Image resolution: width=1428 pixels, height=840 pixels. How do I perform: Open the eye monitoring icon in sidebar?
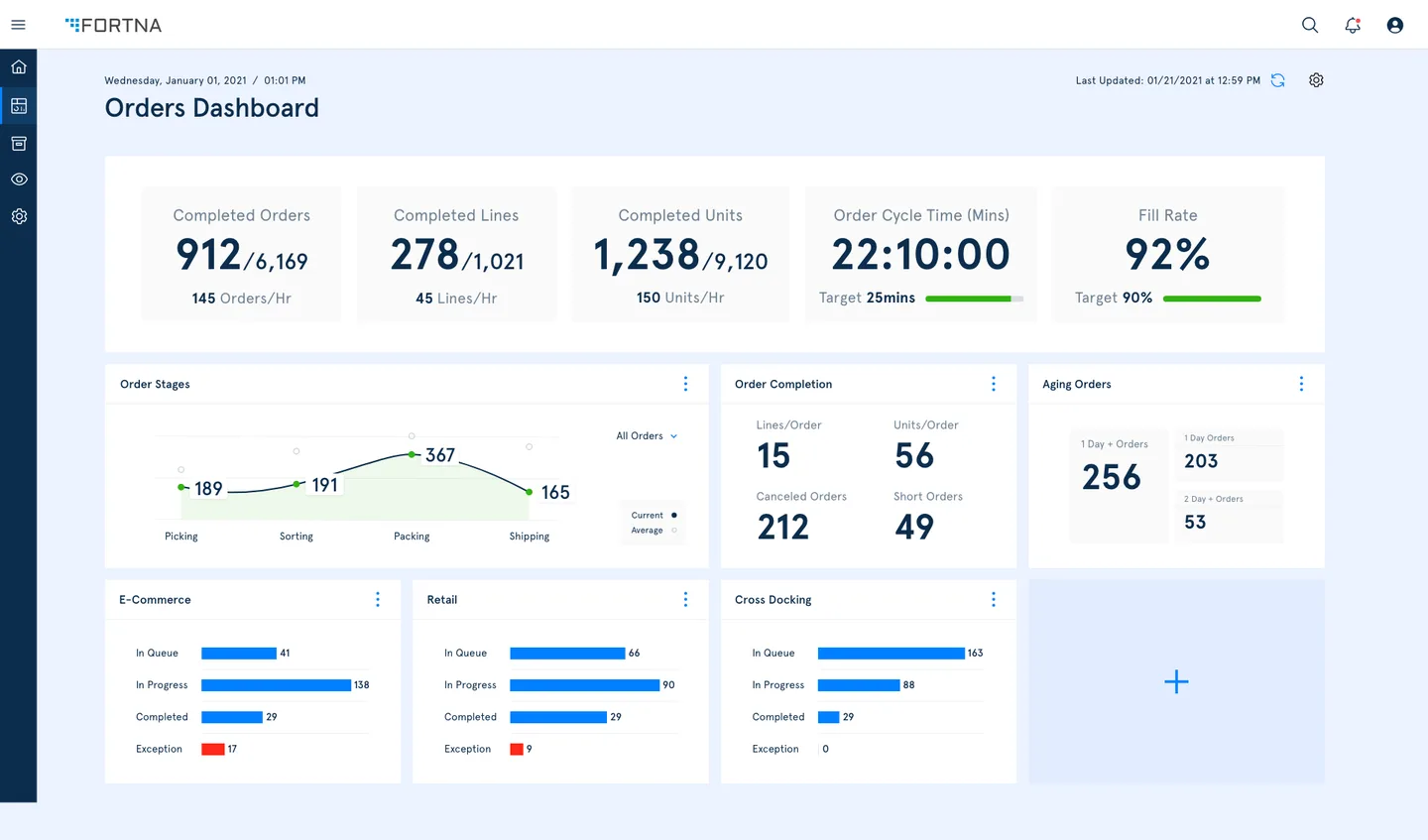pos(19,180)
